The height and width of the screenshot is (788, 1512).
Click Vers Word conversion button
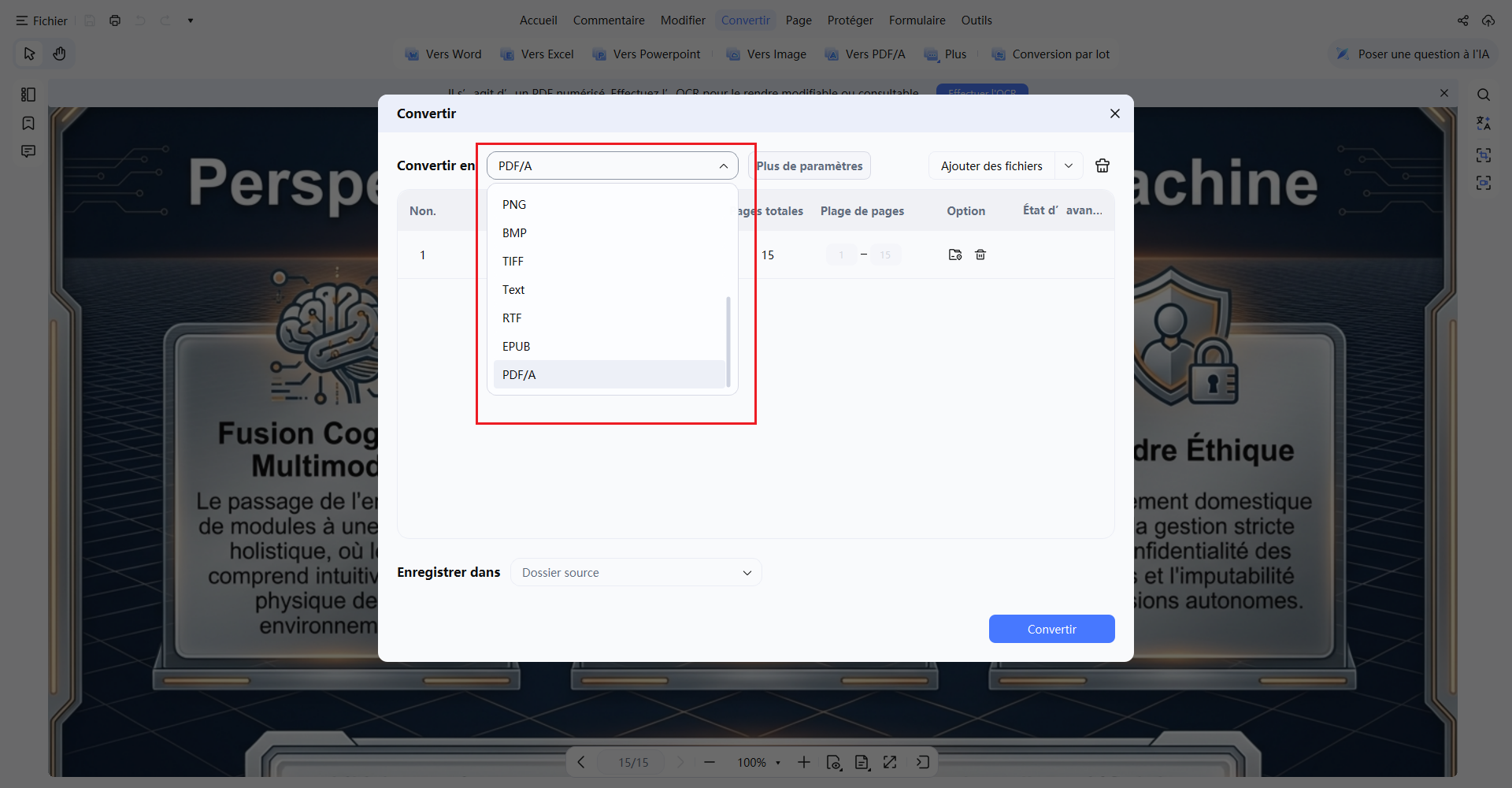pos(443,54)
